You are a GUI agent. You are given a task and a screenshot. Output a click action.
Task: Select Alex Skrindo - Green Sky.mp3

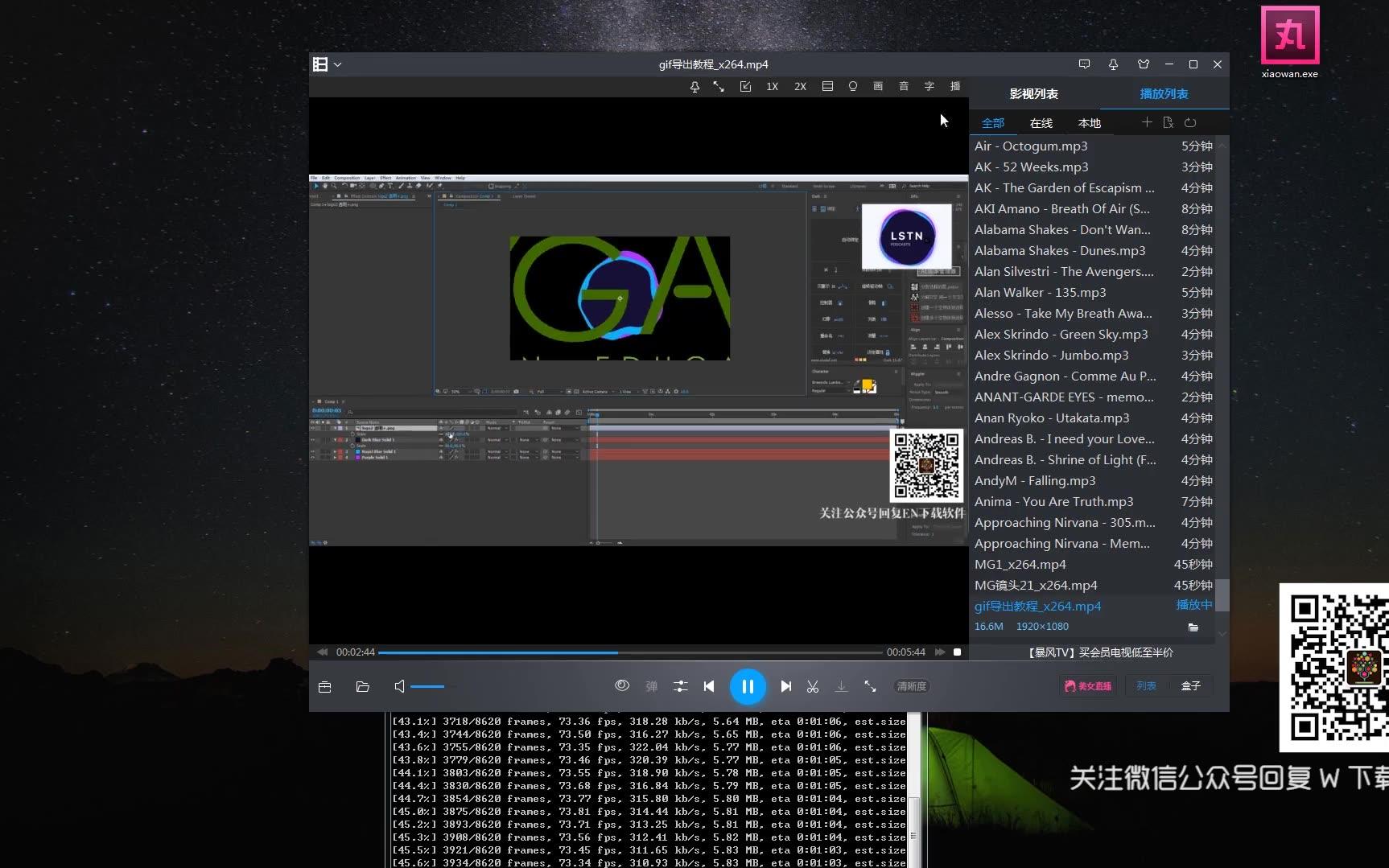pyautogui.click(x=1094, y=334)
